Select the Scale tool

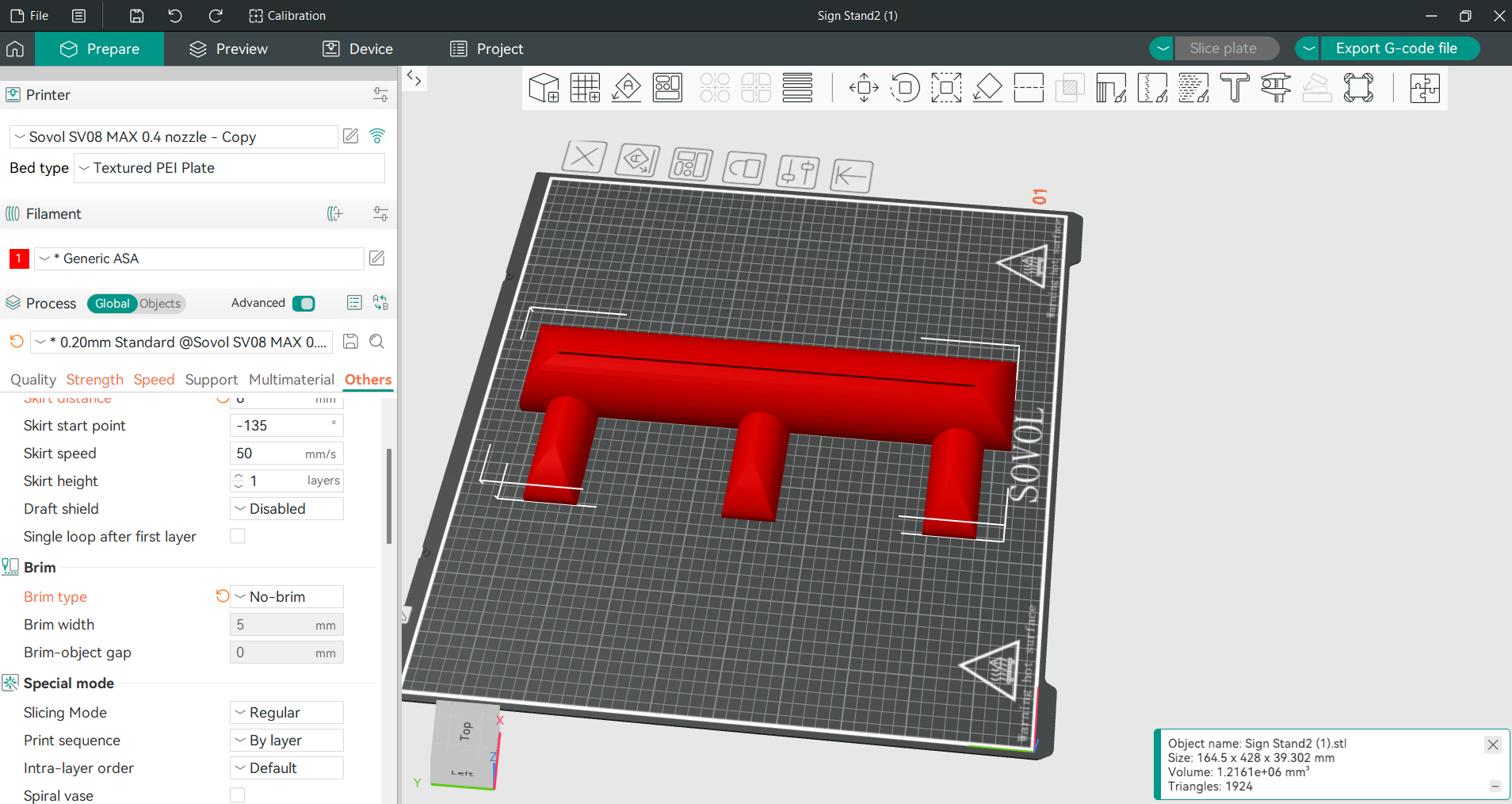pyautogui.click(x=946, y=88)
